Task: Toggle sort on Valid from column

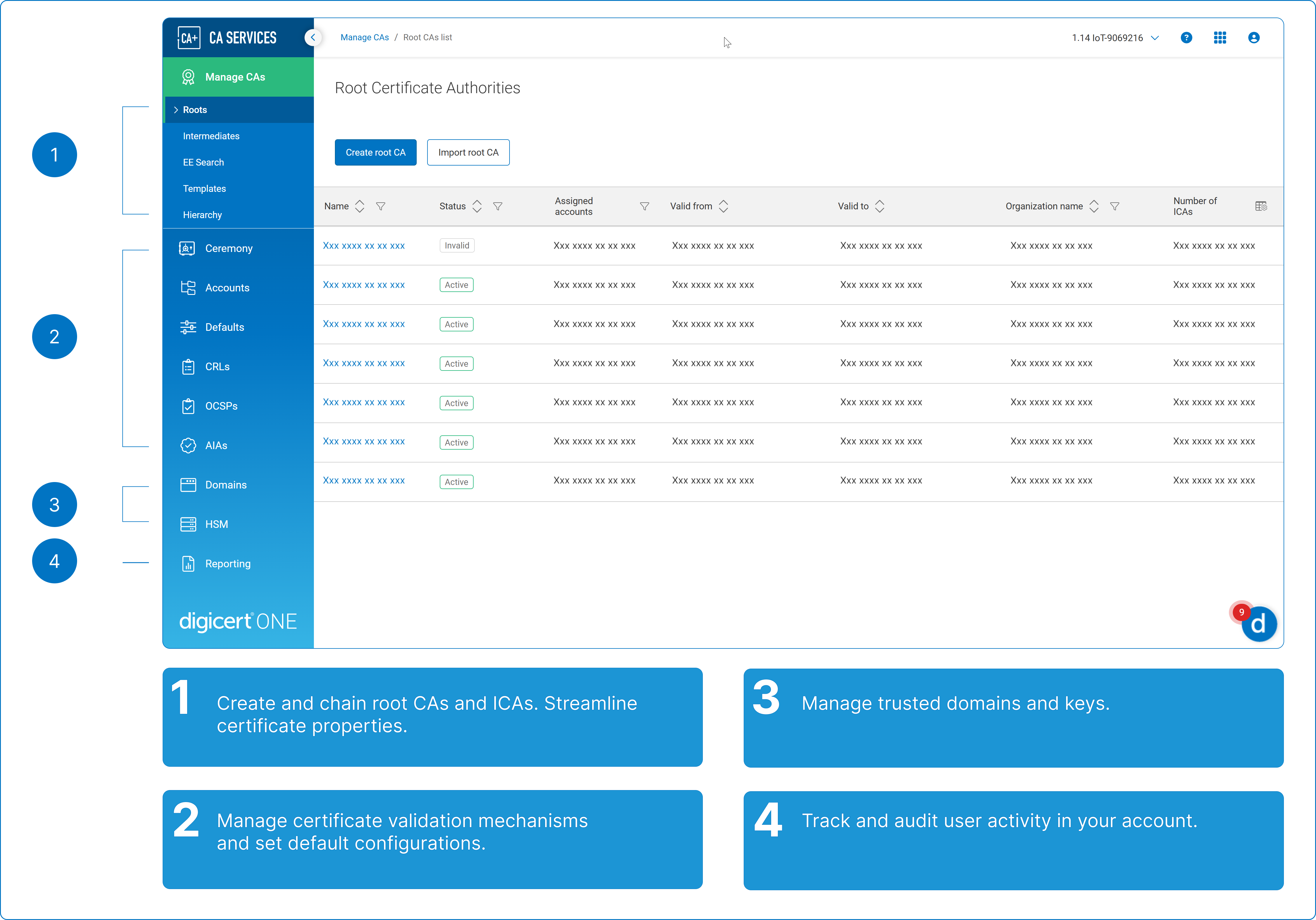Action: [x=723, y=206]
